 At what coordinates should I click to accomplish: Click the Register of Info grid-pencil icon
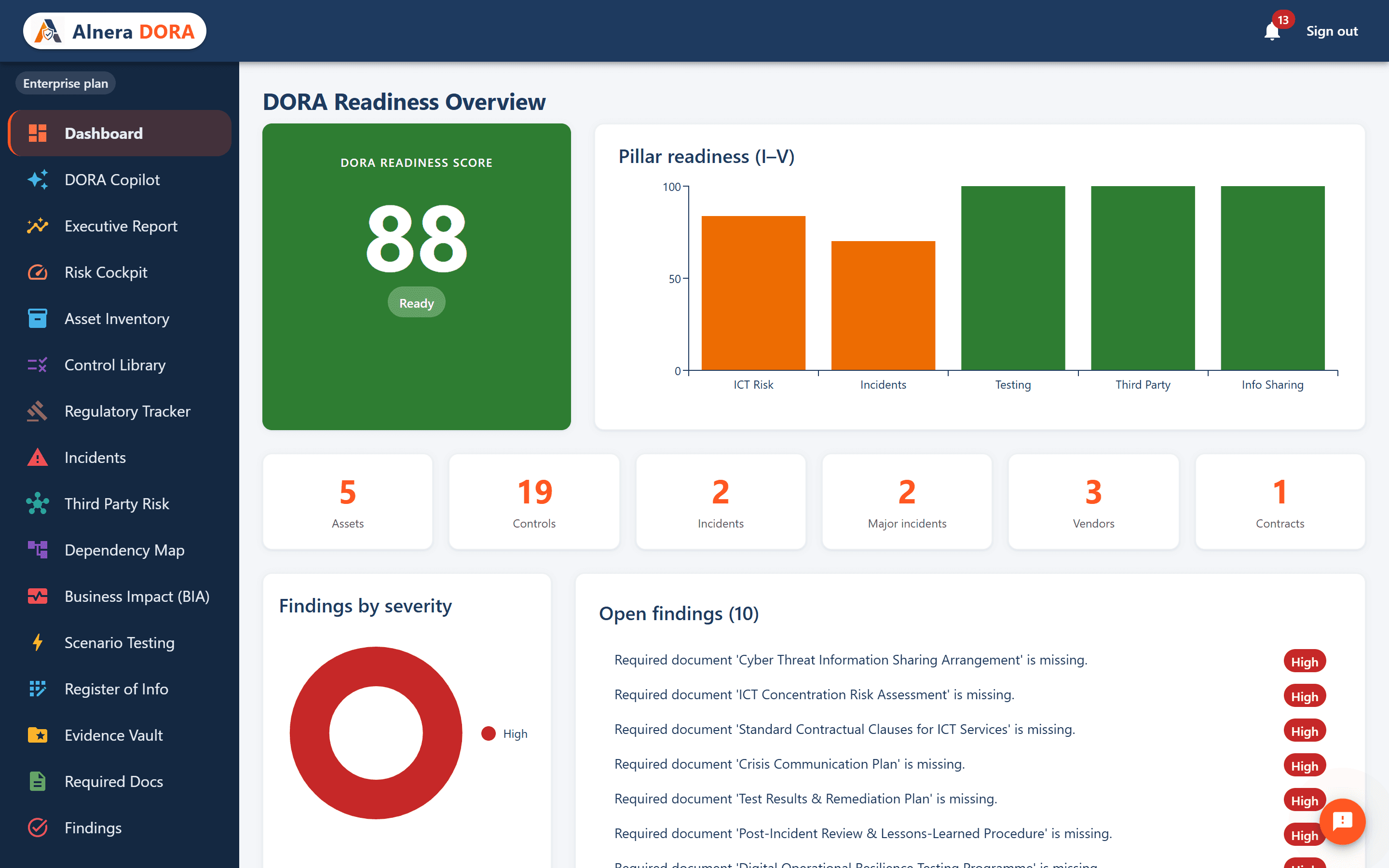[x=38, y=689]
